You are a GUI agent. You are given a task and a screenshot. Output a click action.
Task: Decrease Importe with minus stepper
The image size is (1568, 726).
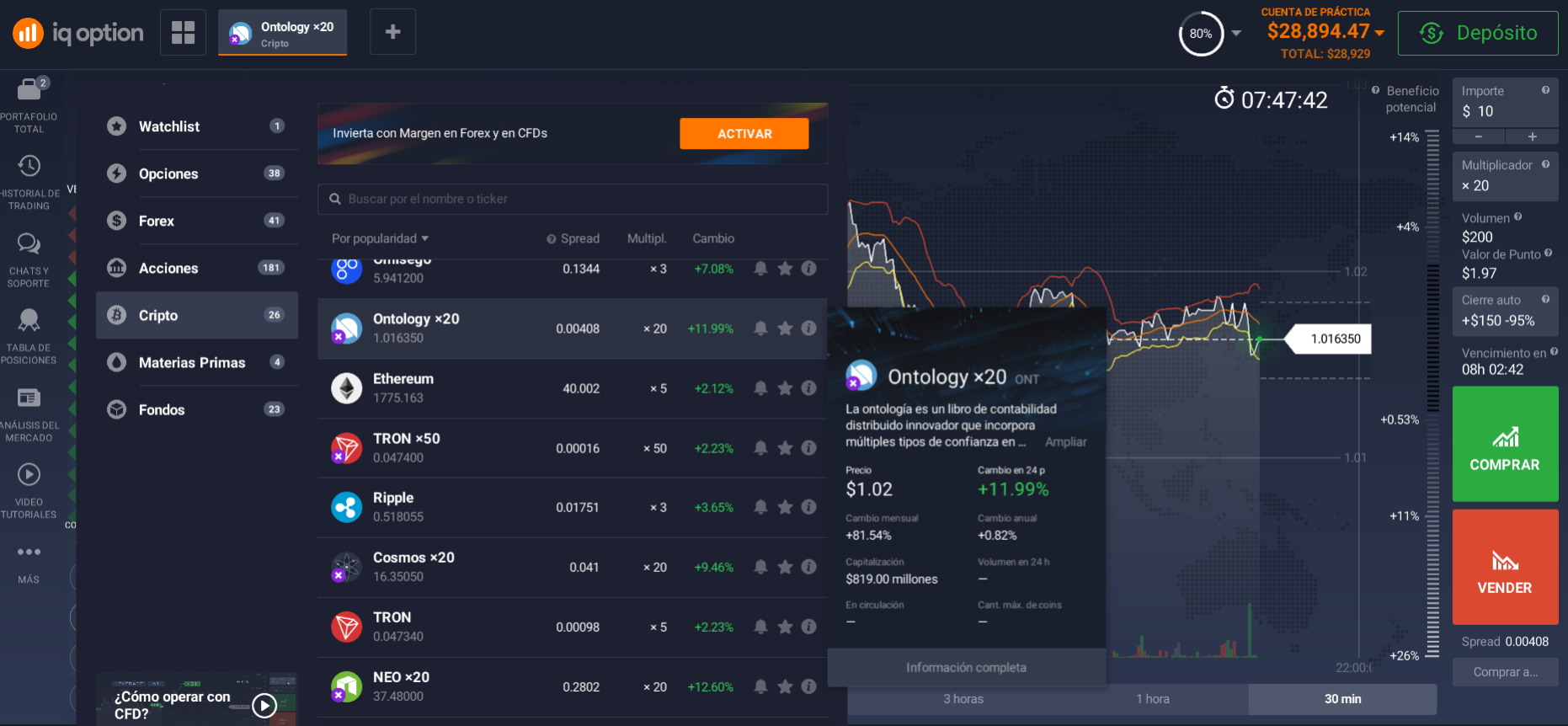pos(1479,136)
